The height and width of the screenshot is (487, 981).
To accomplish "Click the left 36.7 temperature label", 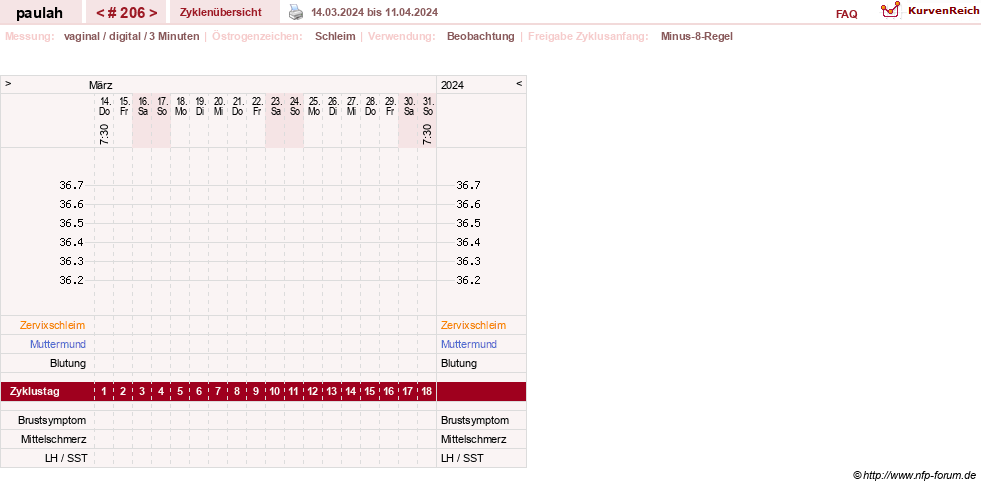I will (71, 185).
